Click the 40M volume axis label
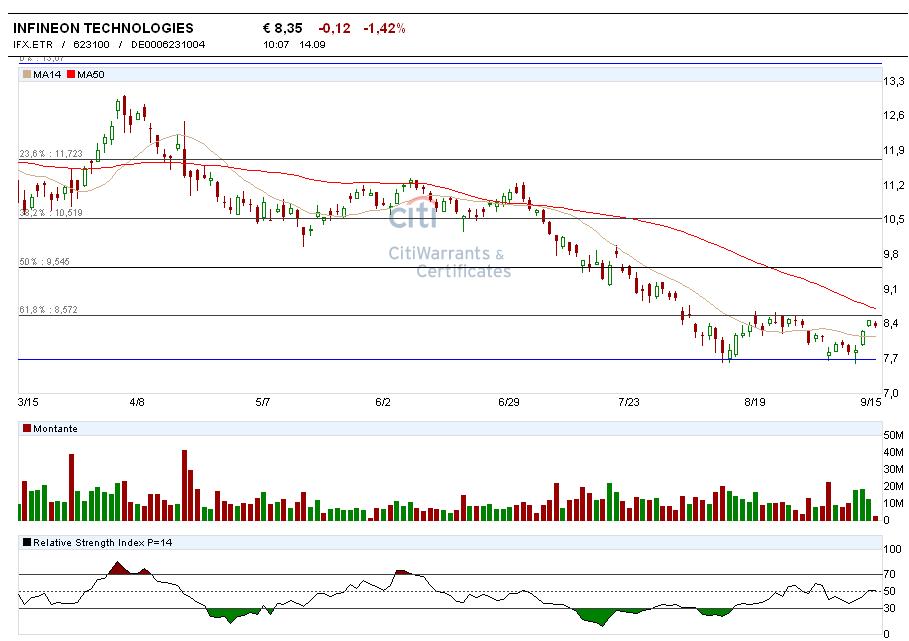Viewport: 909px width, 641px height. (893, 452)
